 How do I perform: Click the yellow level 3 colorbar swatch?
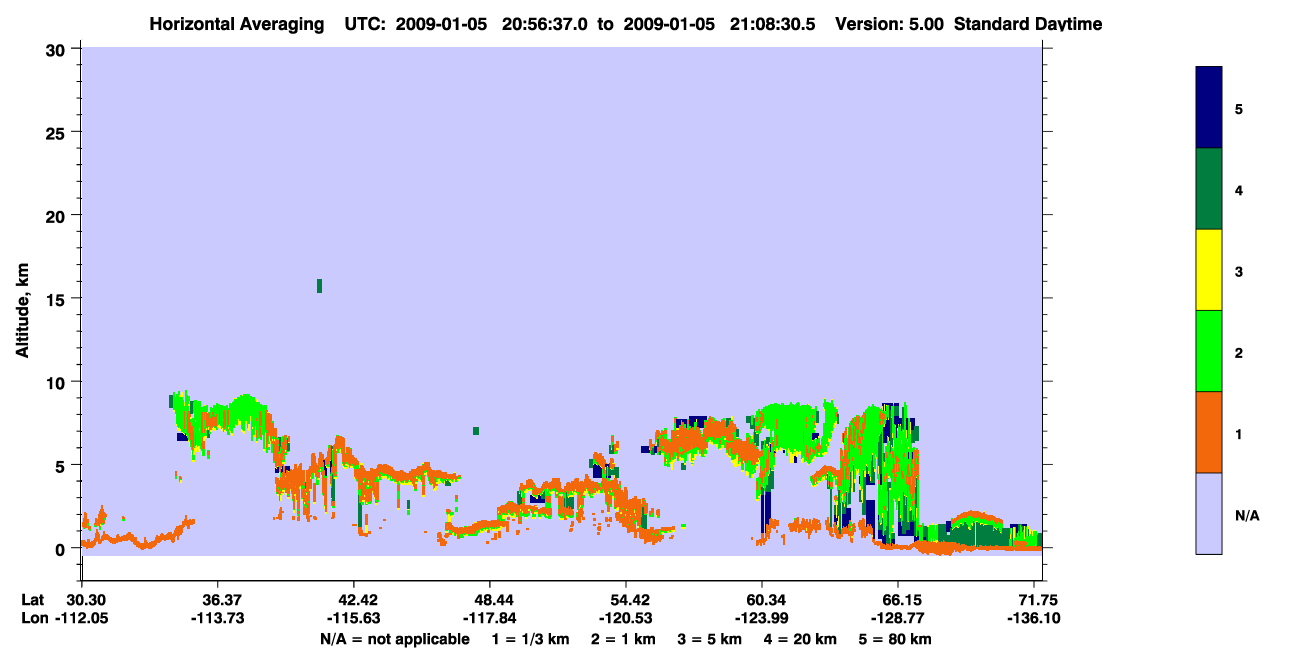pos(1209,270)
